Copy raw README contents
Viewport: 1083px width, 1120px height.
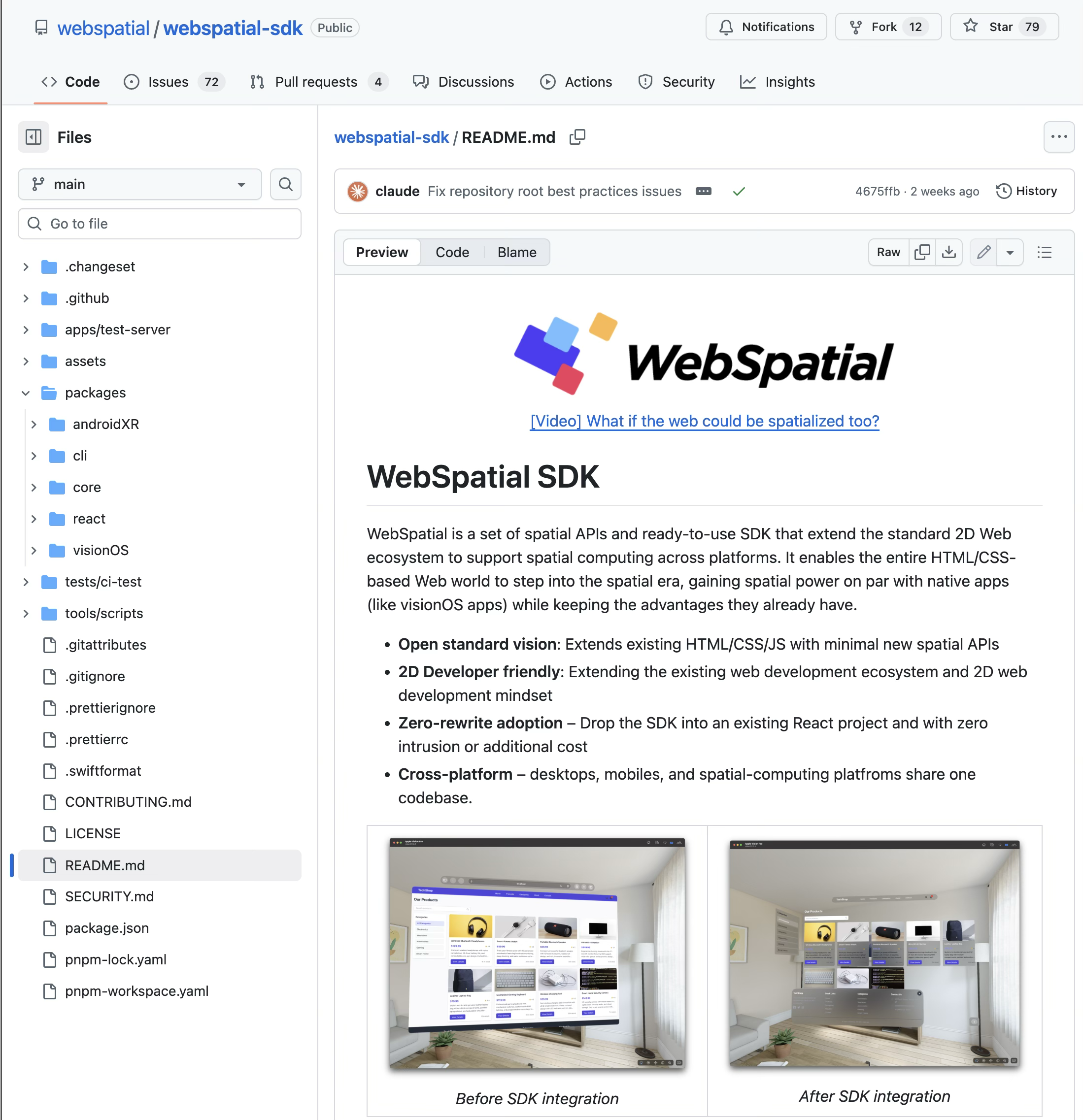coord(922,252)
